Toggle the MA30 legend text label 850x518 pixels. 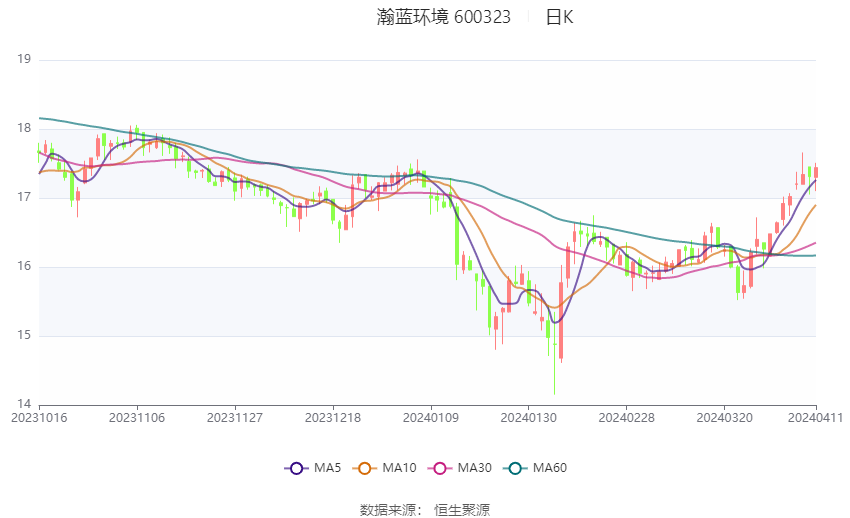coord(472,467)
